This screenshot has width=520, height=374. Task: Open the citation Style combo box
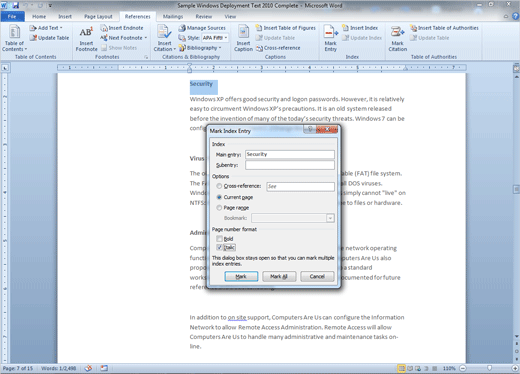coord(215,38)
